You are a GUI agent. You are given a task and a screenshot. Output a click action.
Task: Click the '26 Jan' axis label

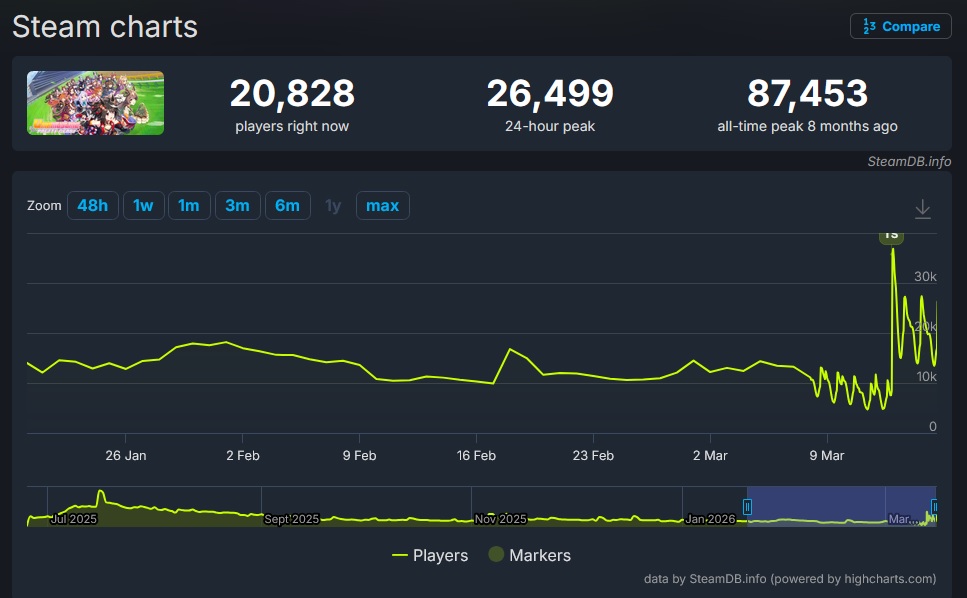tap(126, 456)
